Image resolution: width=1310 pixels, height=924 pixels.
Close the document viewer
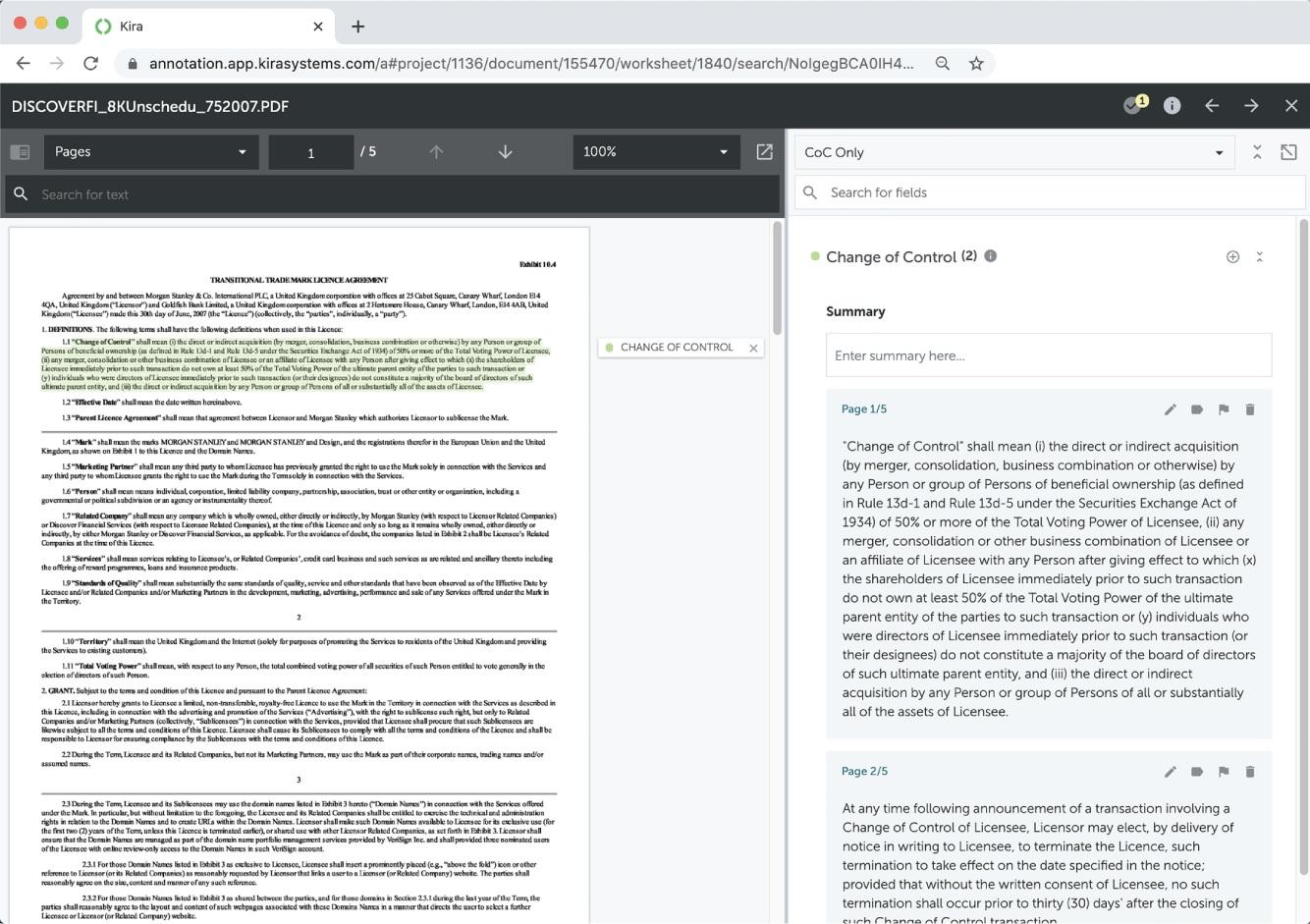(x=1291, y=106)
